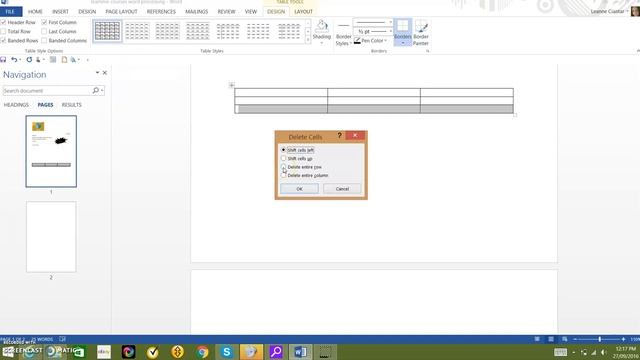The height and width of the screenshot is (360, 640).
Task: Switch to Word in the taskbar
Action: coord(300,352)
